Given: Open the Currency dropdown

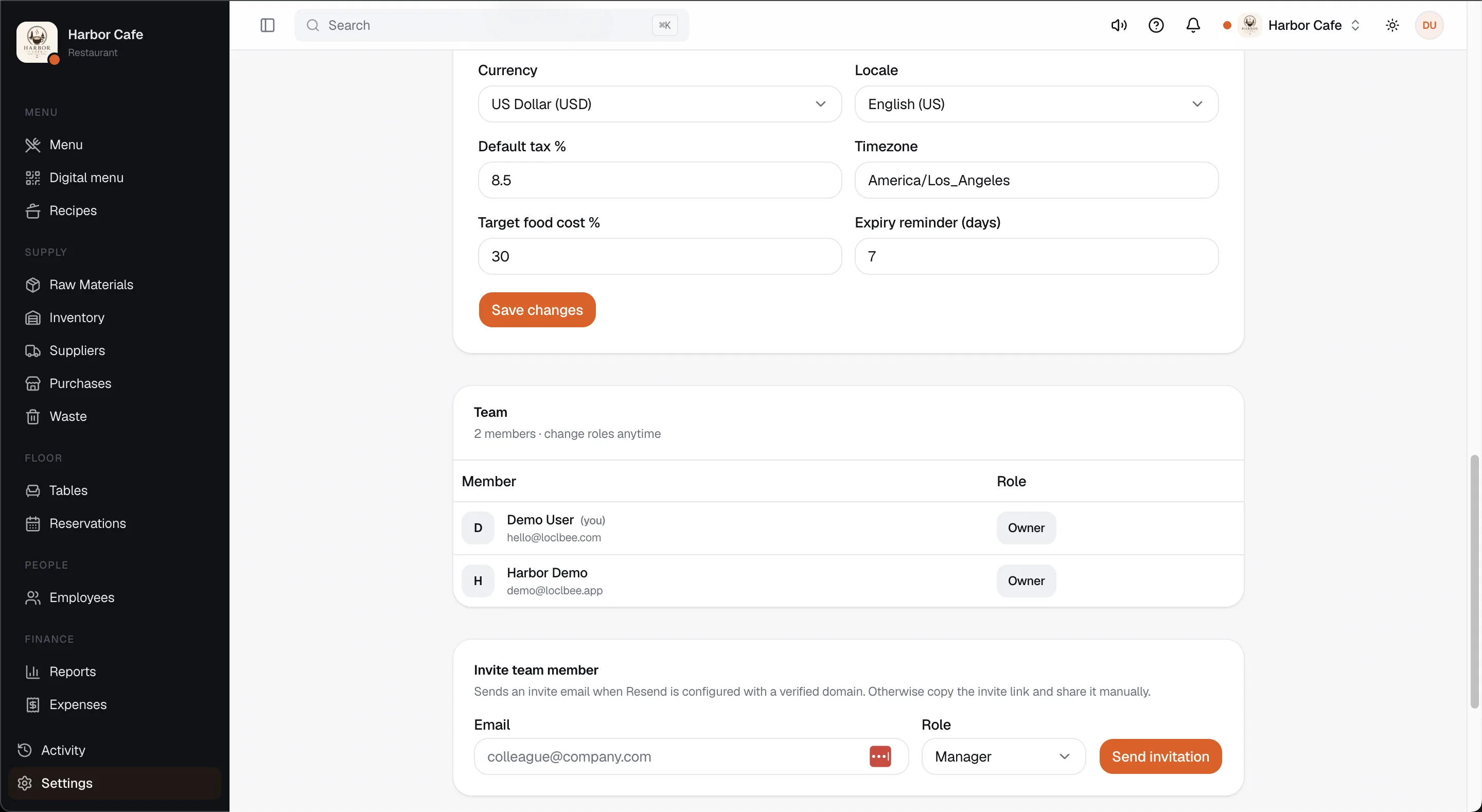Looking at the screenshot, I should click(x=659, y=104).
